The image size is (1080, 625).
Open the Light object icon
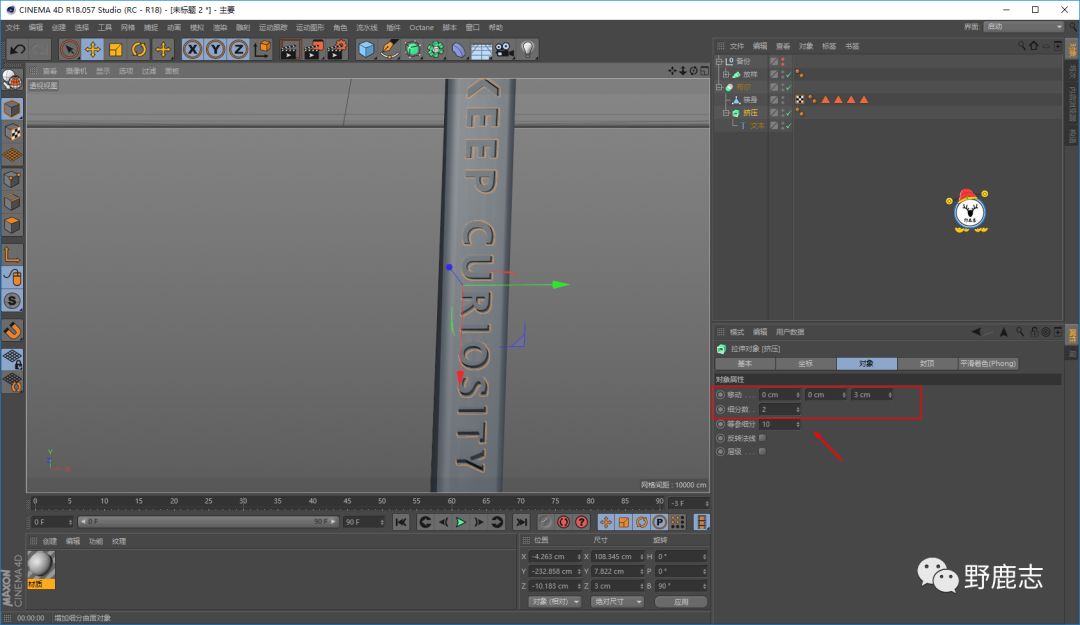click(x=527, y=49)
